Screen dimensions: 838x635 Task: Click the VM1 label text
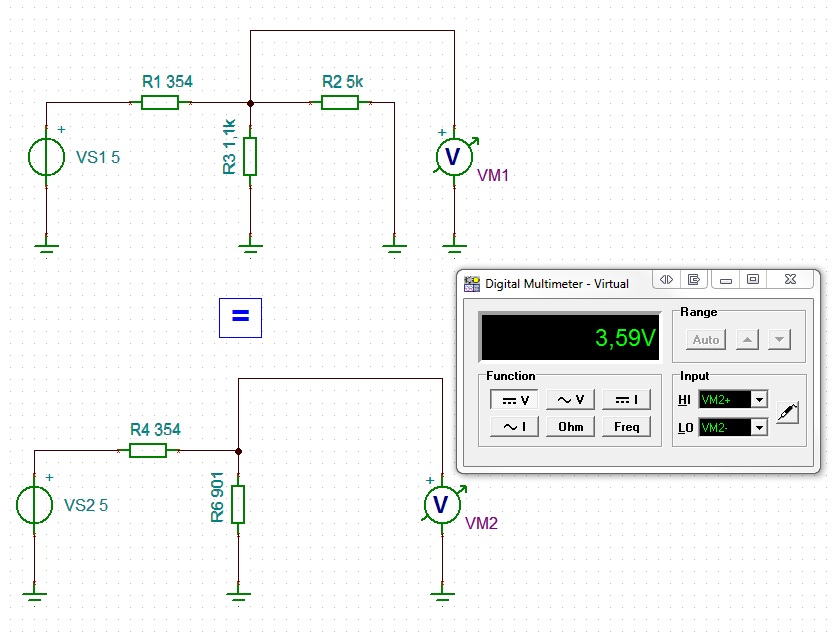point(493,175)
